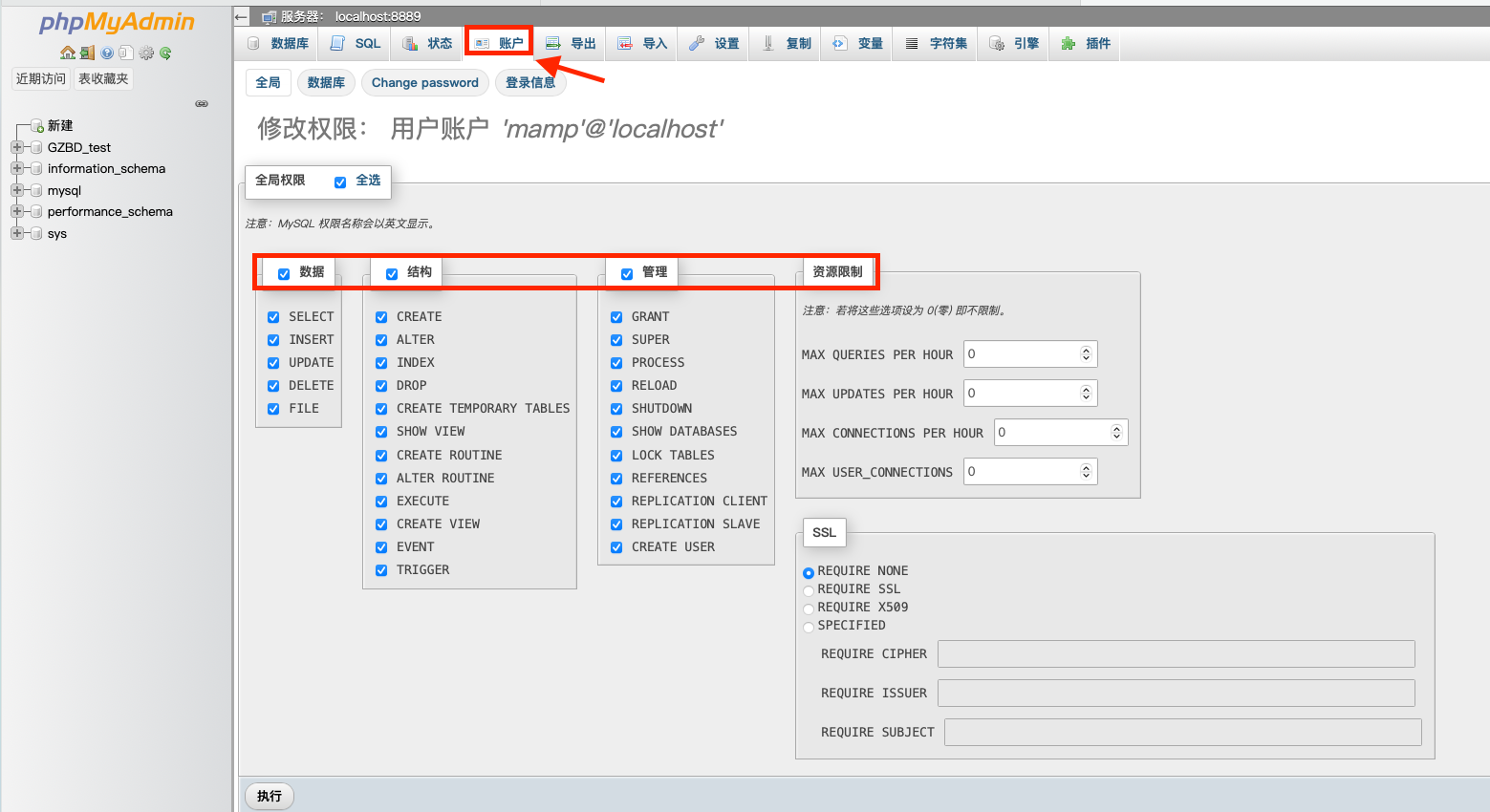Select the REQUIRE SSL radio option

tap(809, 590)
